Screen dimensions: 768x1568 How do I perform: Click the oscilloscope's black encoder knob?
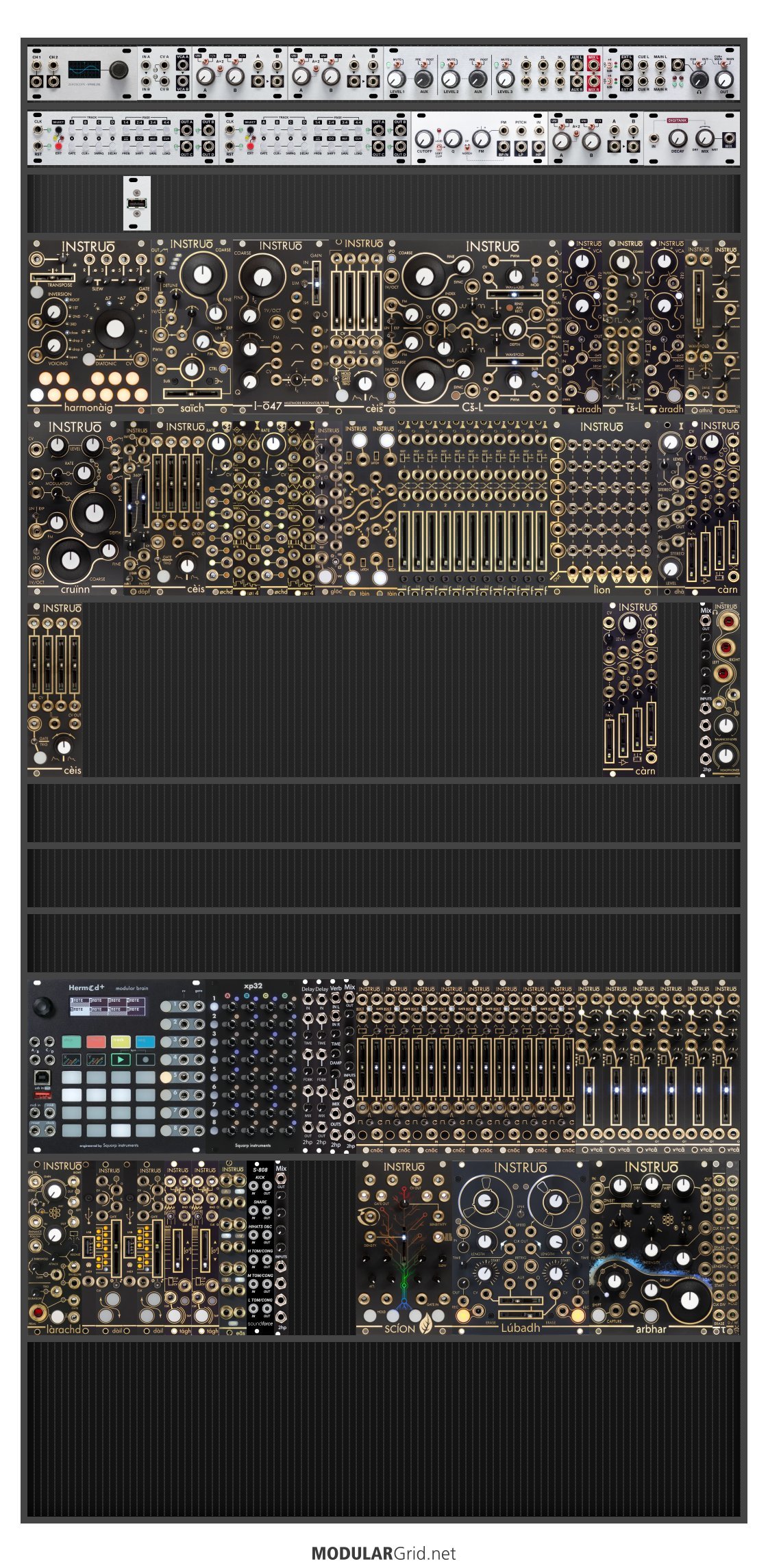tap(120, 70)
